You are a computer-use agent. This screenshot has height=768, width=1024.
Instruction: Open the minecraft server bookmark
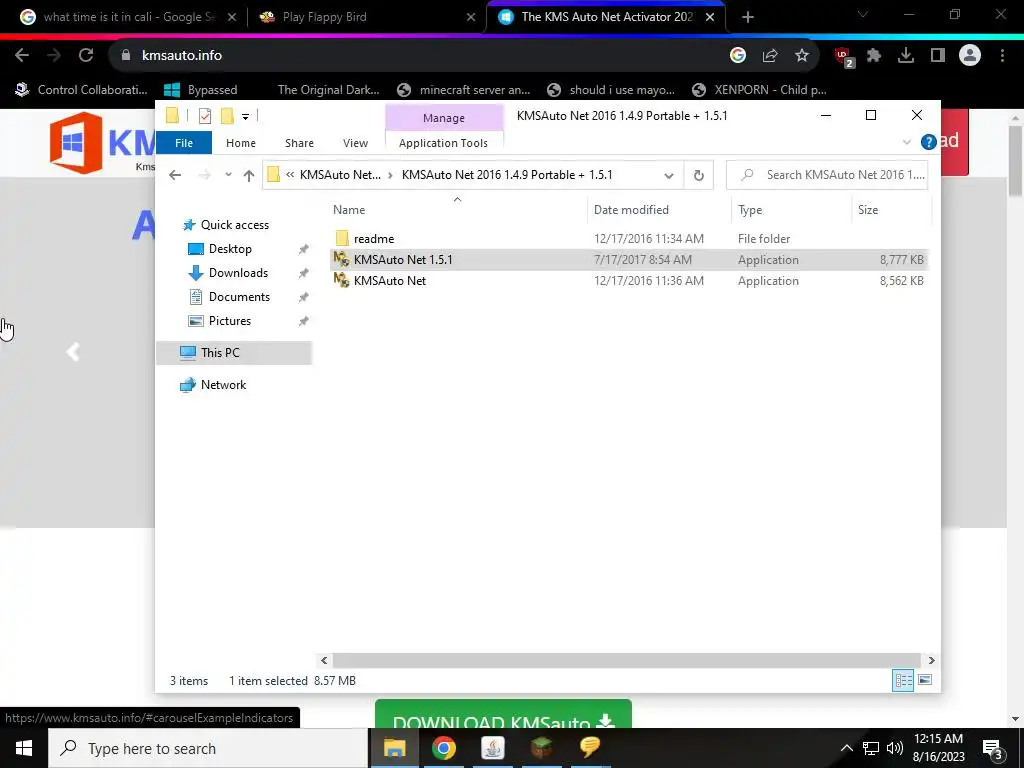point(464,90)
